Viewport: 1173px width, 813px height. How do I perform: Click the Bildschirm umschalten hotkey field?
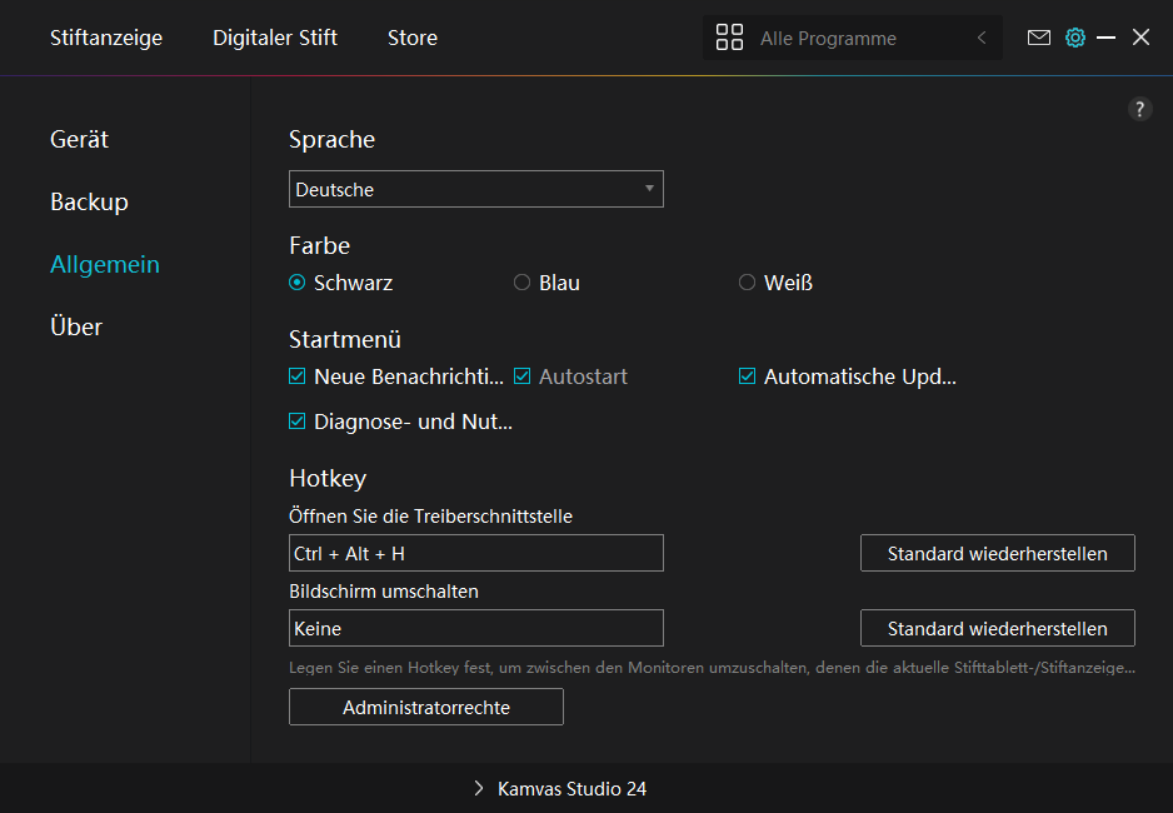pos(476,628)
